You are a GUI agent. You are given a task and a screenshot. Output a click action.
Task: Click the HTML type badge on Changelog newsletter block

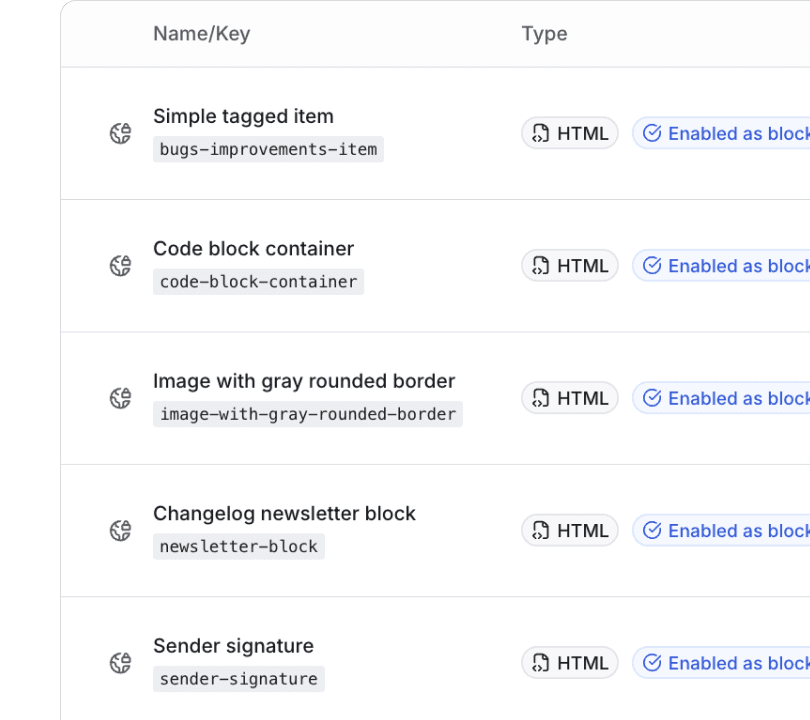click(x=570, y=530)
